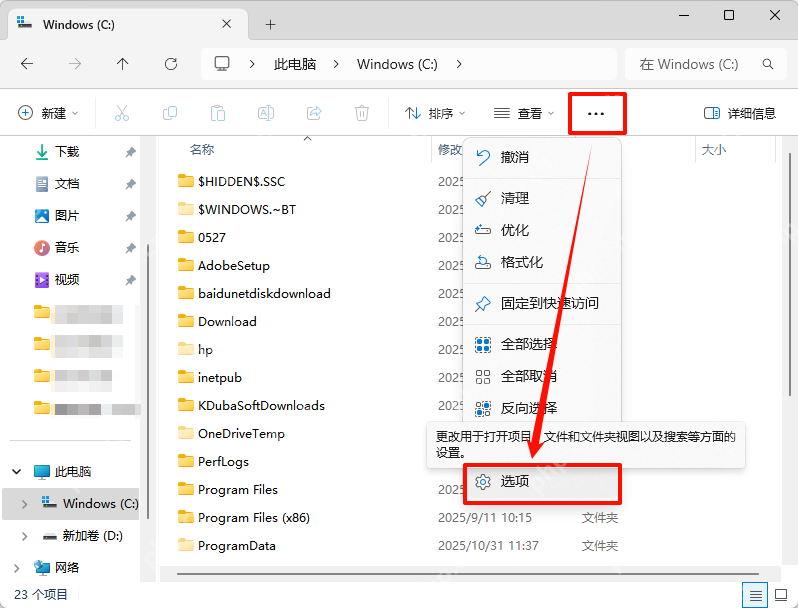Click 此电脑 in the address bar

point(295,64)
